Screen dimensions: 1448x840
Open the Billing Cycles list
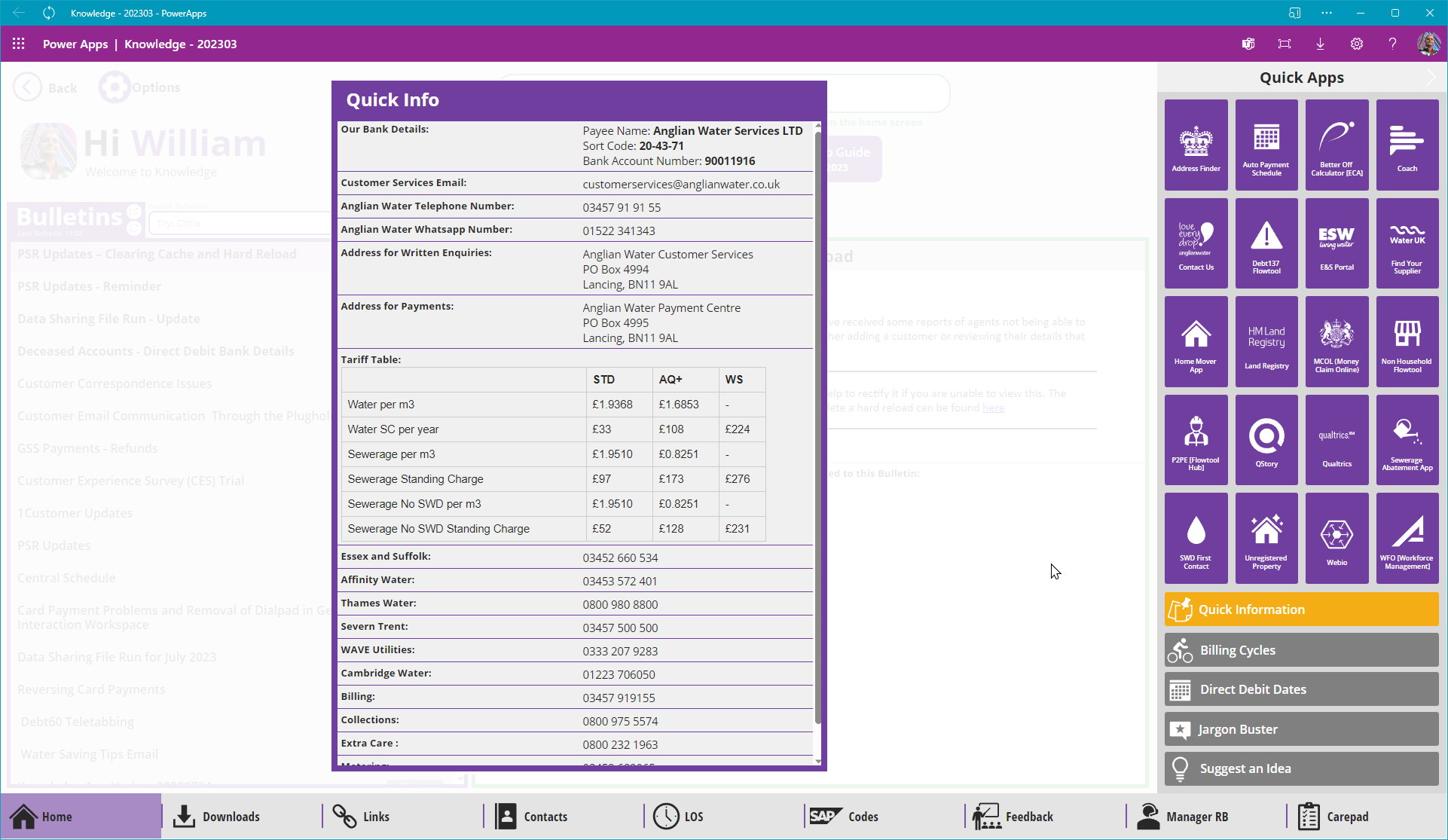[x=1301, y=650]
